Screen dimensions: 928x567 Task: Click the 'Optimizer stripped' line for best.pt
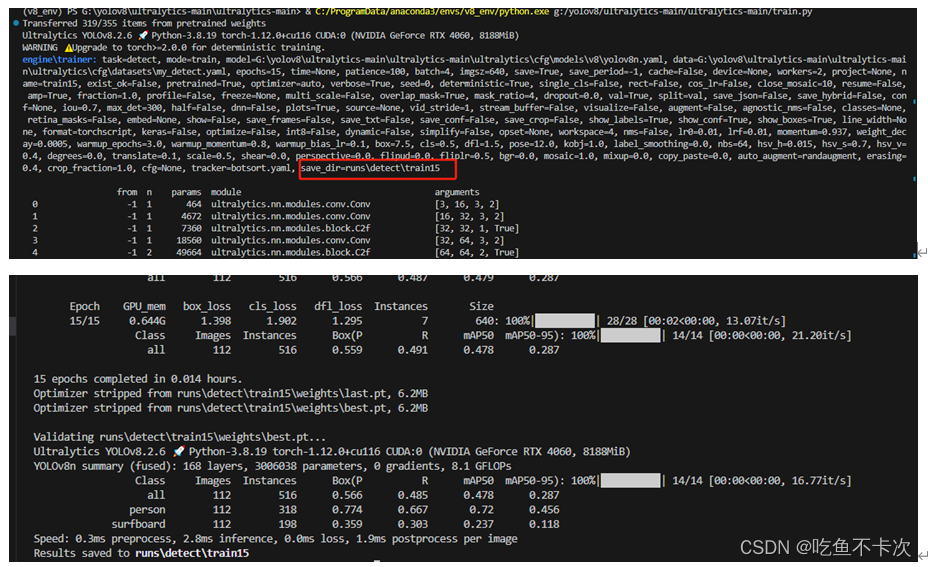point(231,408)
